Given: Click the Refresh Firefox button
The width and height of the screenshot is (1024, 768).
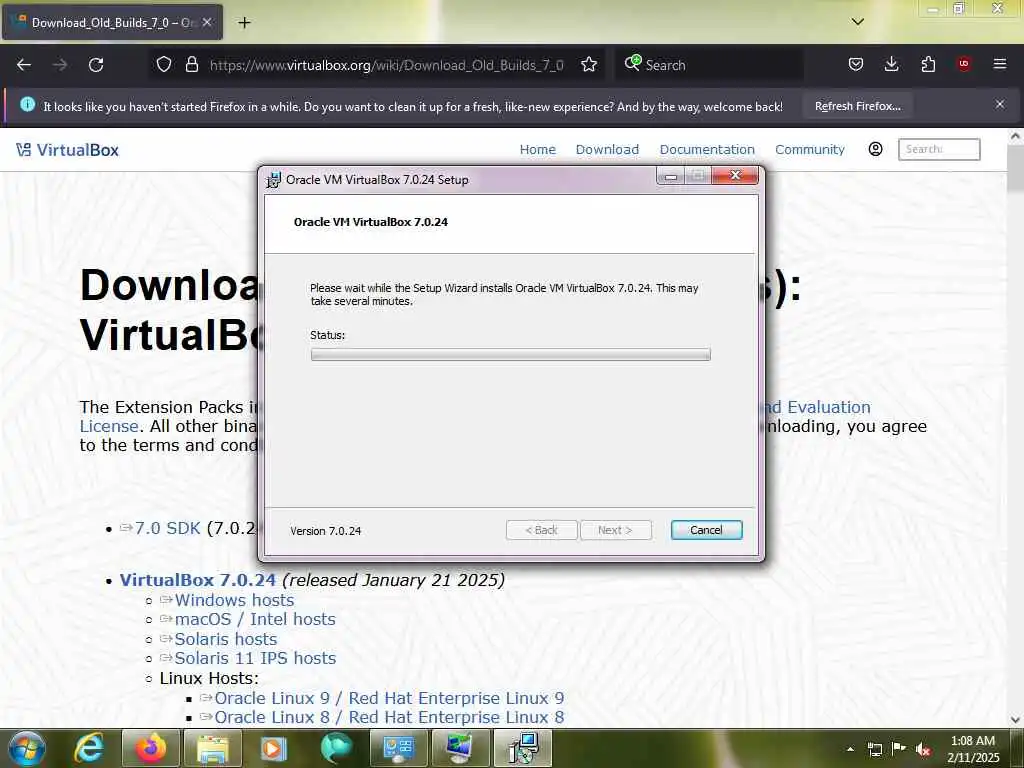Looking at the screenshot, I should point(857,106).
